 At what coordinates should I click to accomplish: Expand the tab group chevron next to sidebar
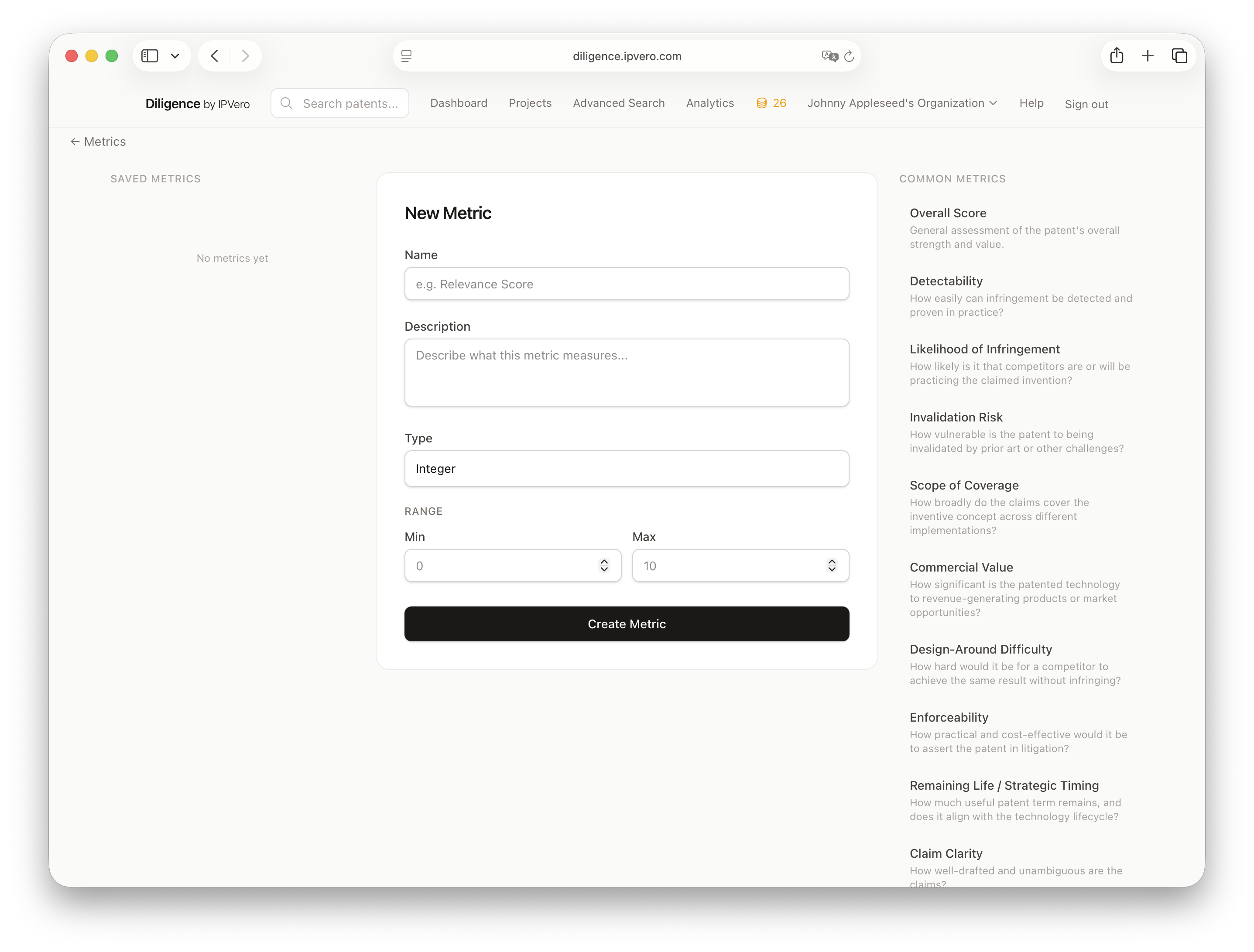click(175, 55)
